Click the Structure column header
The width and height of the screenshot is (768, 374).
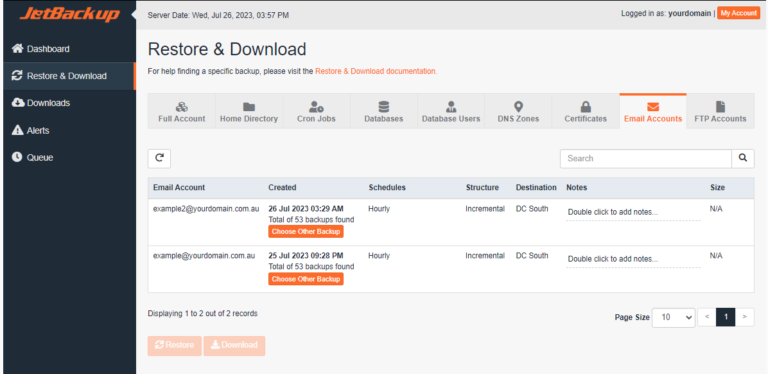482,187
